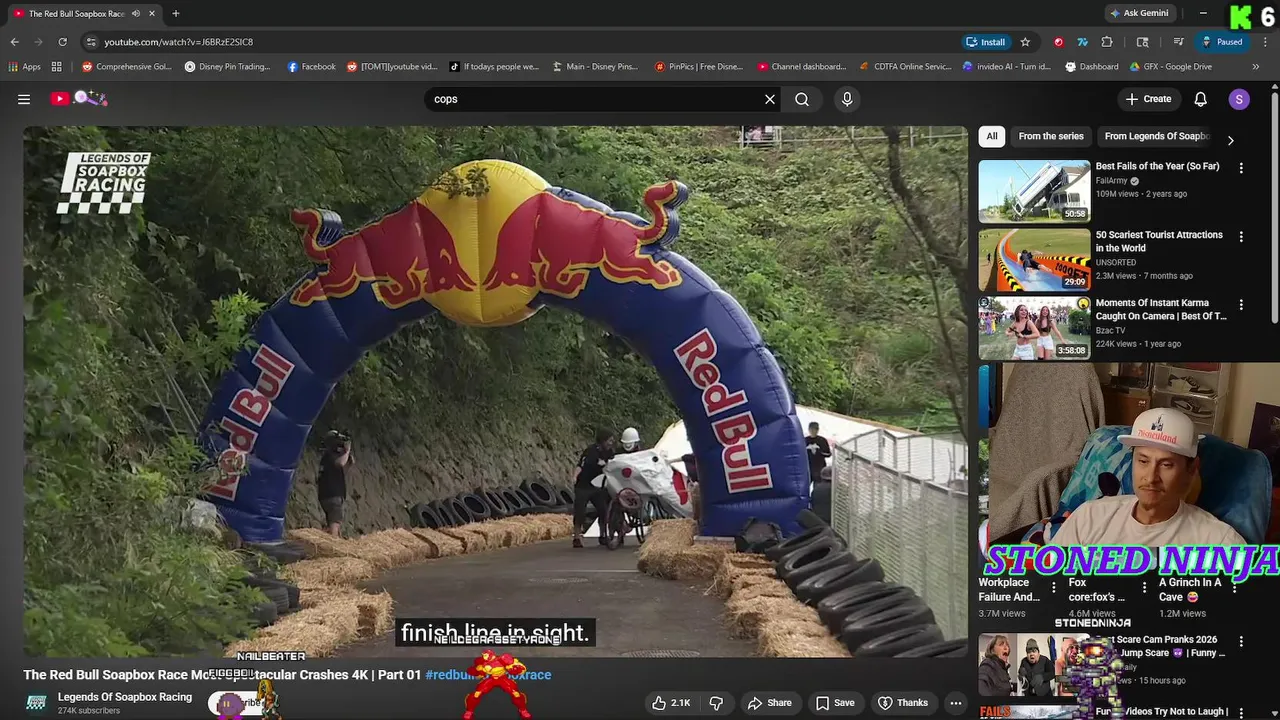
Task: Select the All filter chip
Action: (992, 136)
